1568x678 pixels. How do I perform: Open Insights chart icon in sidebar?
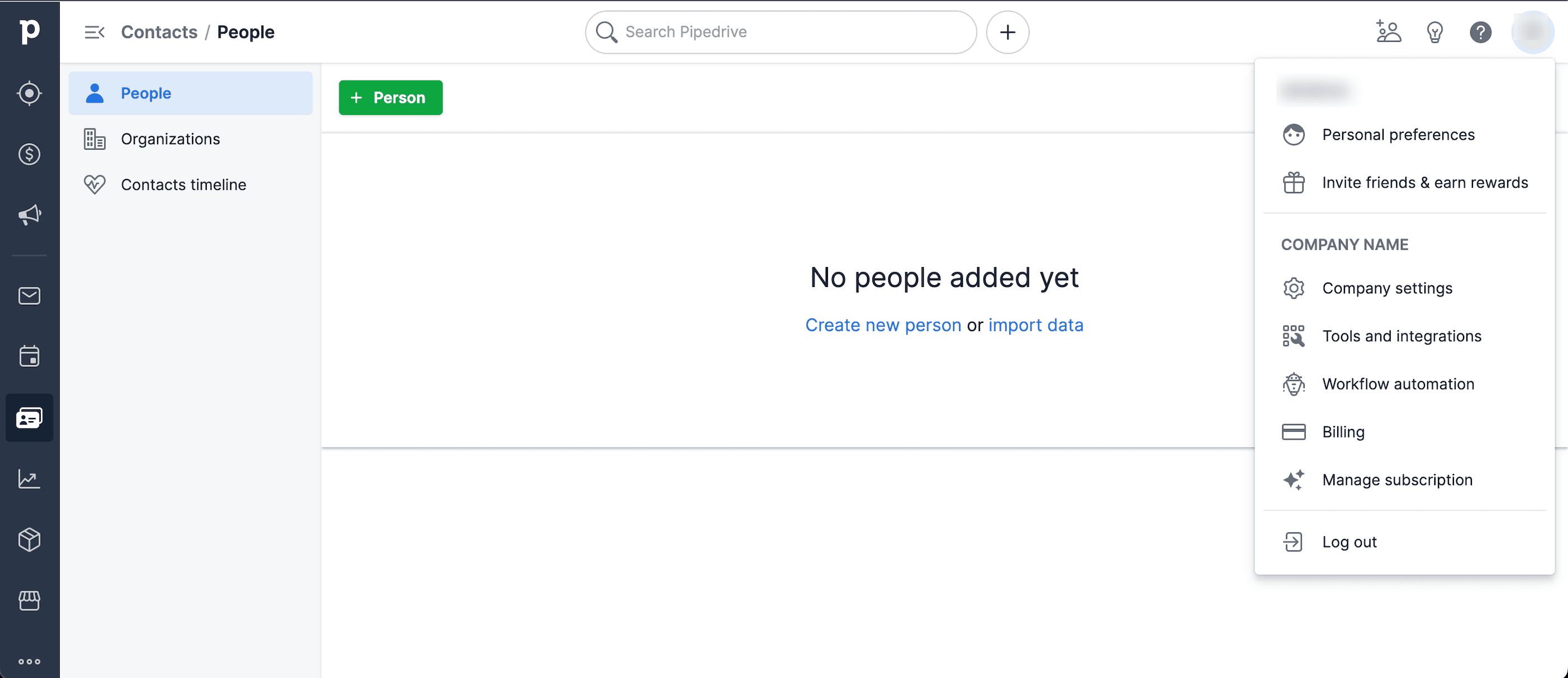[x=29, y=479]
